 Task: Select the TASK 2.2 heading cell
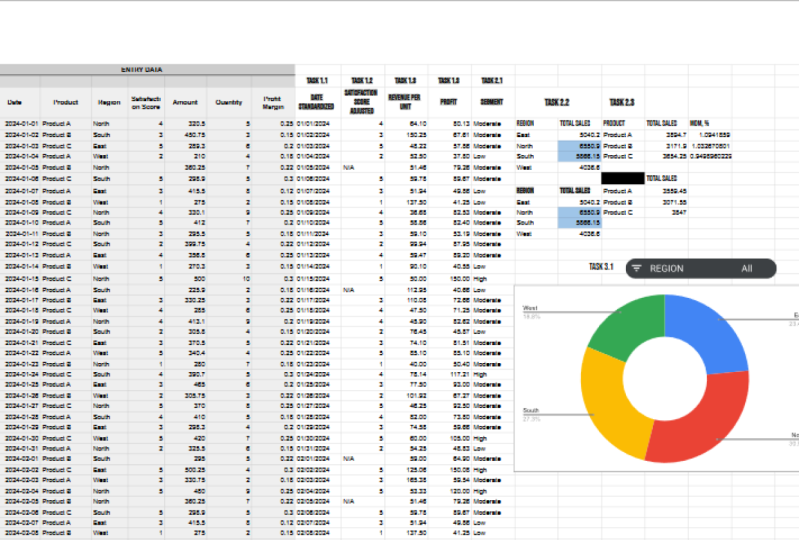point(557,102)
